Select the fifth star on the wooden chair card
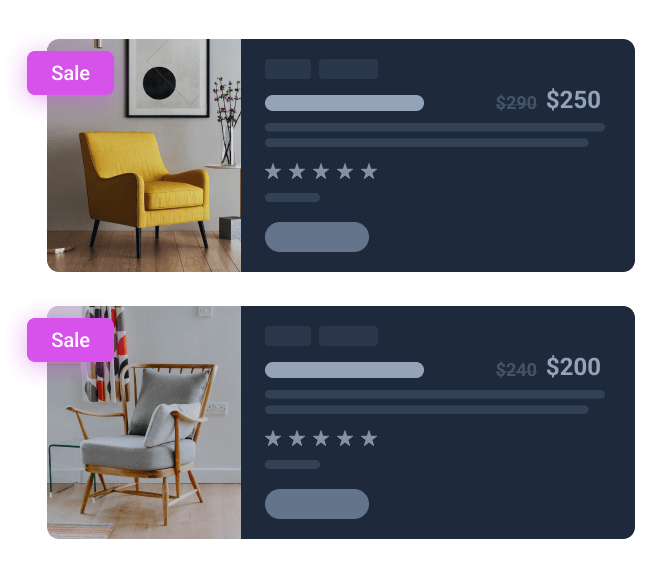 tap(369, 438)
